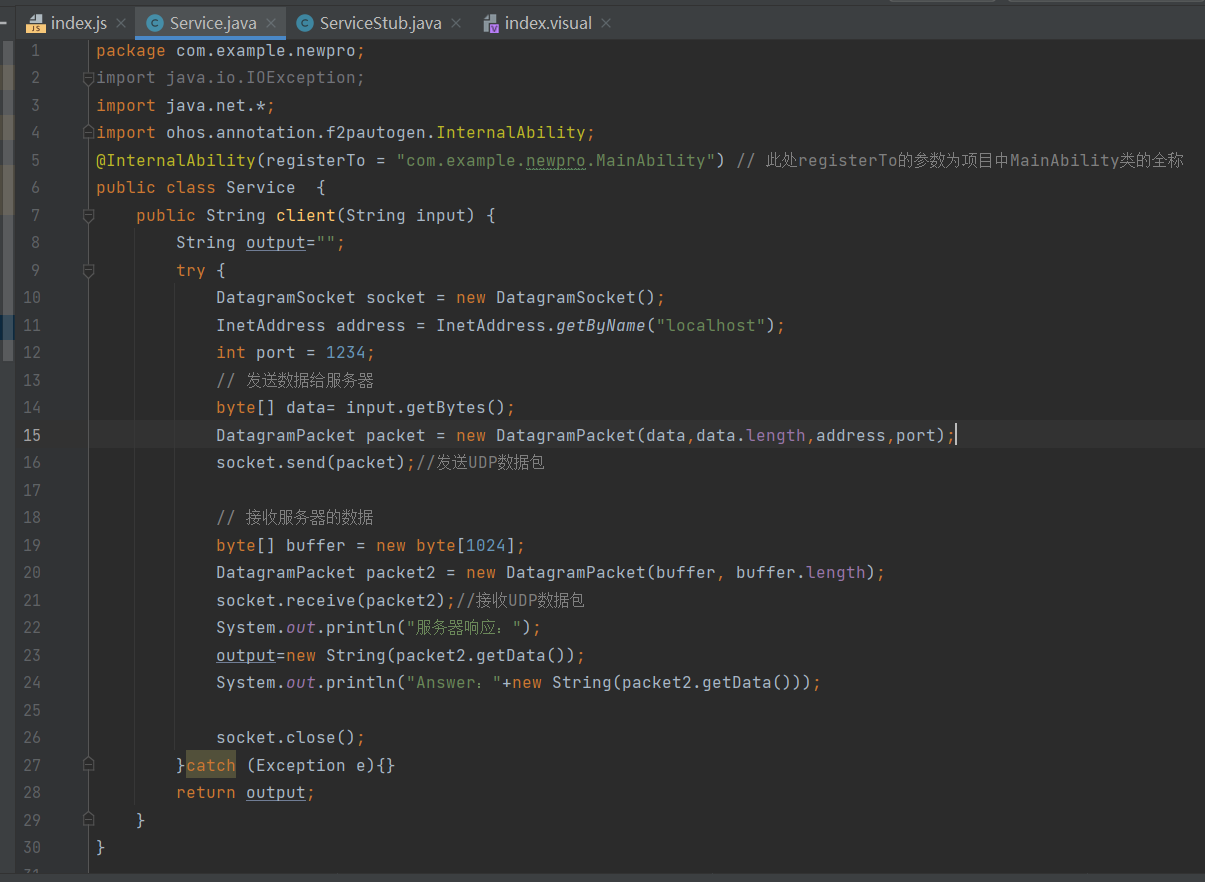The height and width of the screenshot is (882, 1205).
Task: Click "return" keyword on line 28
Action: [x=206, y=793]
